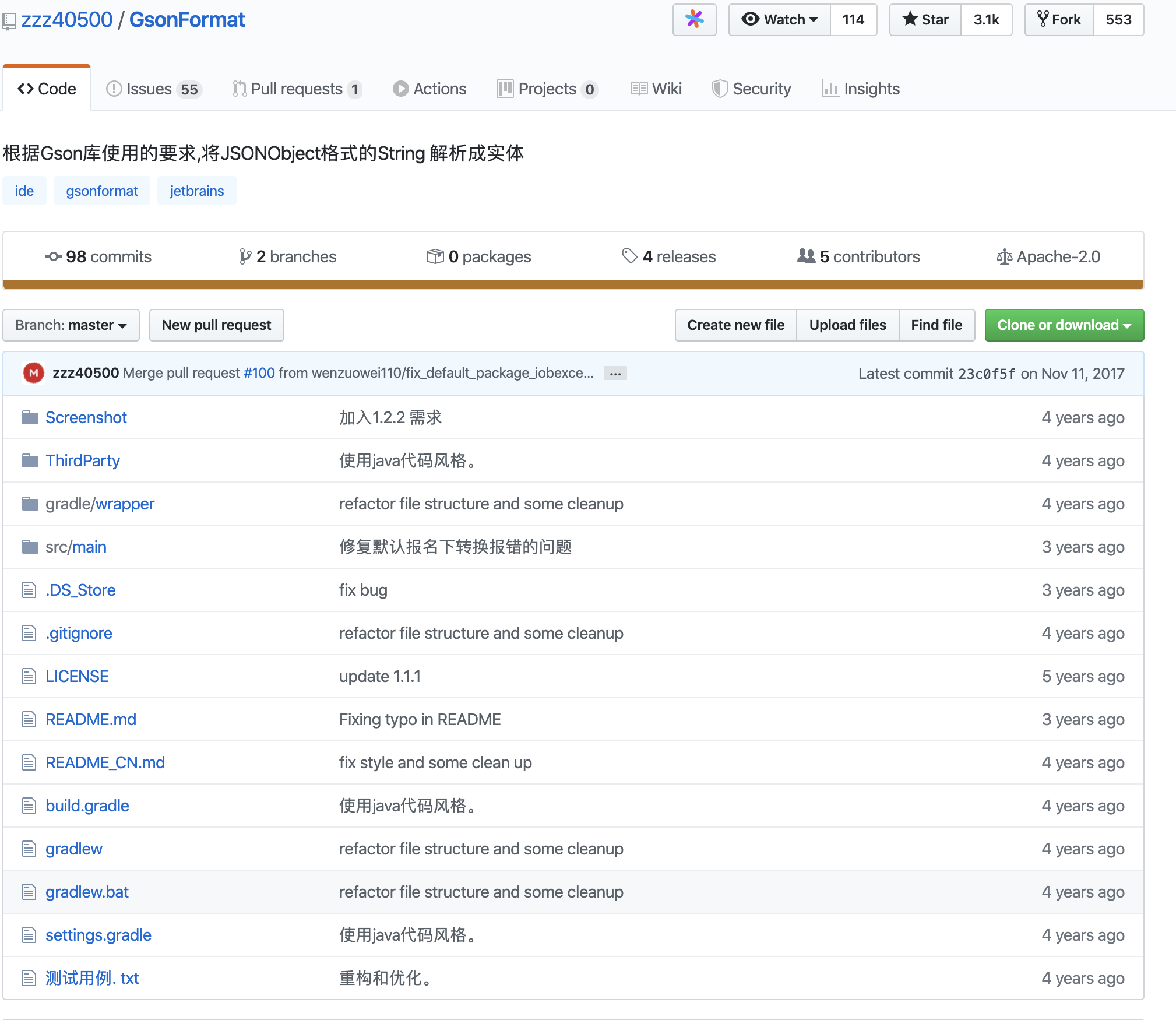This screenshot has width=1176, height=1020.
Task: Click the Screenshot folder icon
Action: [x=30, y=417]
